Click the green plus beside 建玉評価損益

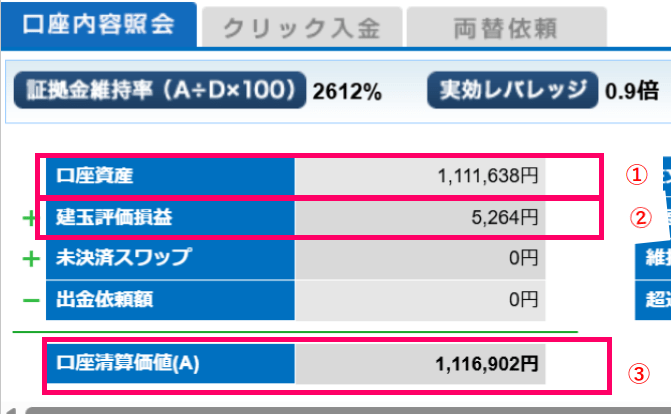point(30,218)
